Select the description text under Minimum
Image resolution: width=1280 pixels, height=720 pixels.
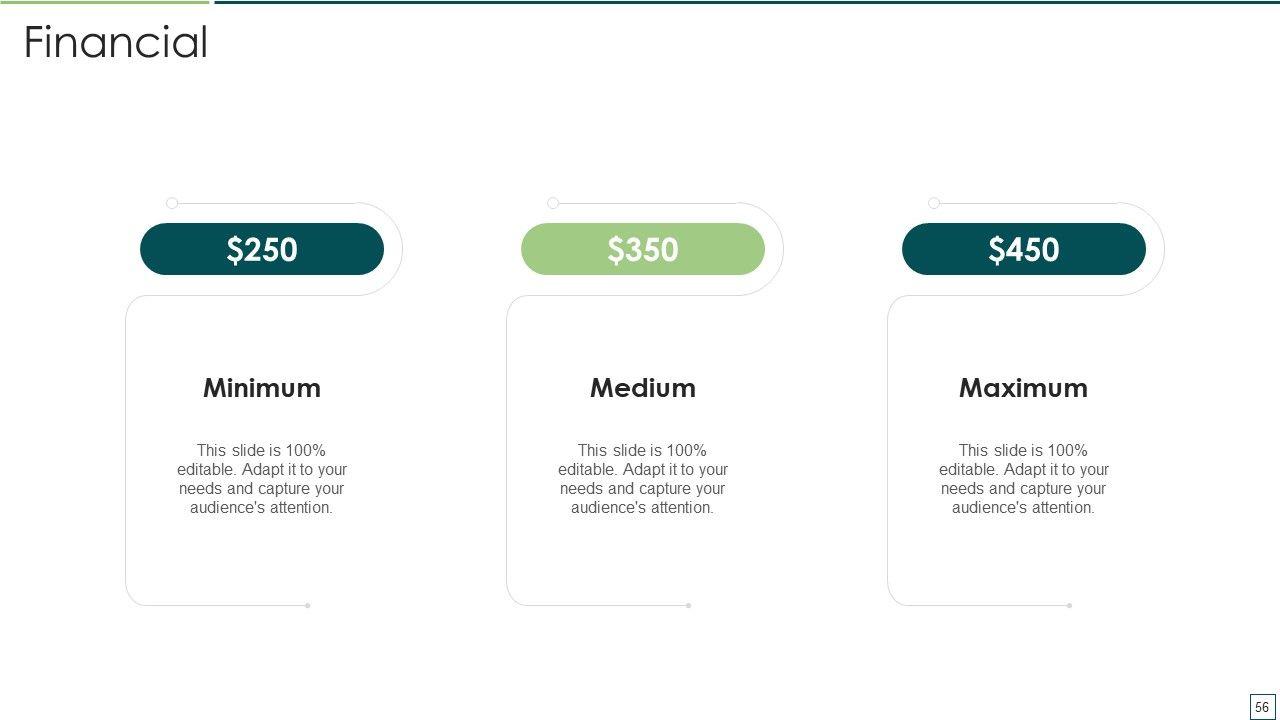(x=262, y=479)
